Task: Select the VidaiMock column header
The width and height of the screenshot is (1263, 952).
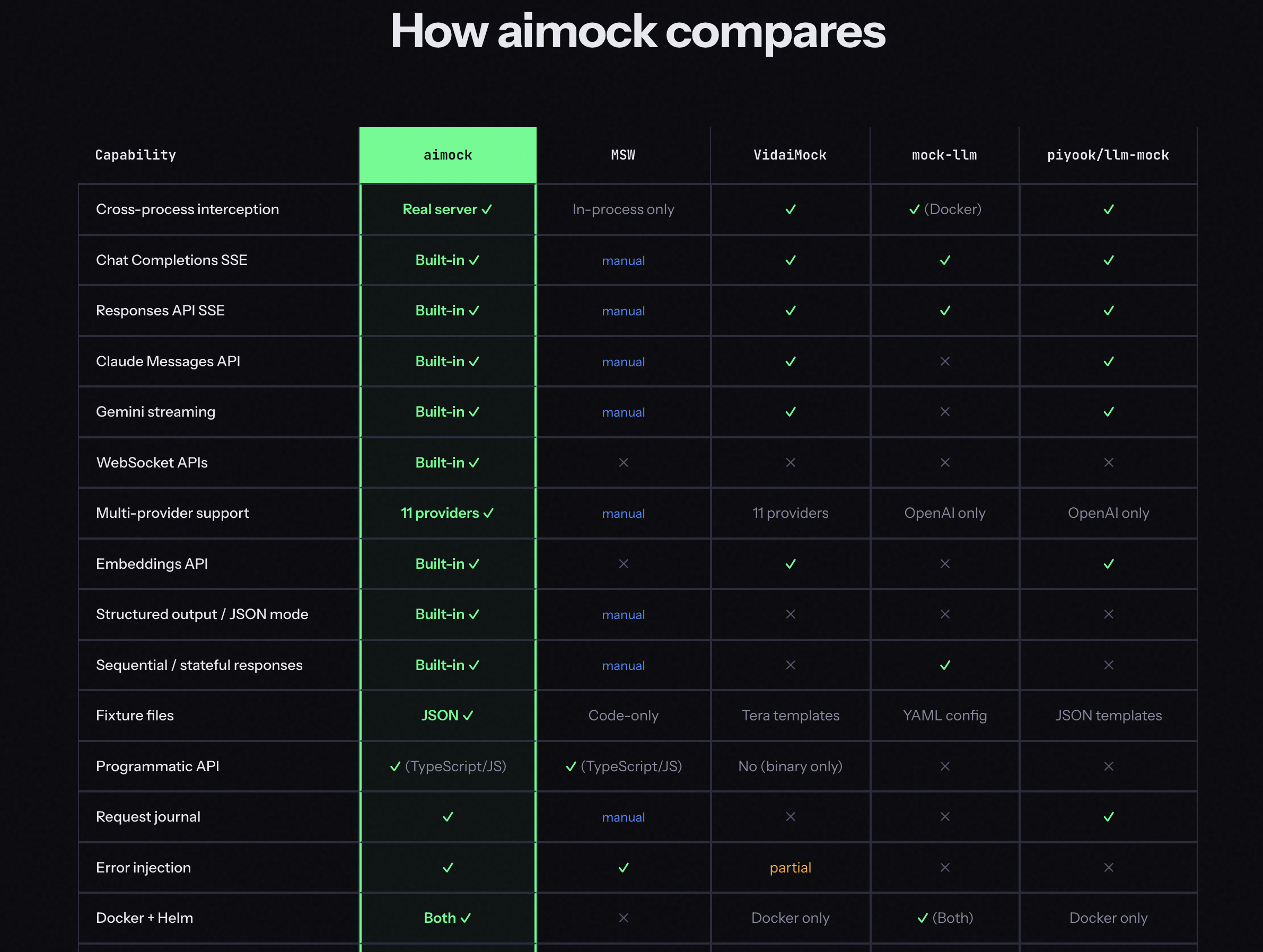Action: [x=790, y=155]
